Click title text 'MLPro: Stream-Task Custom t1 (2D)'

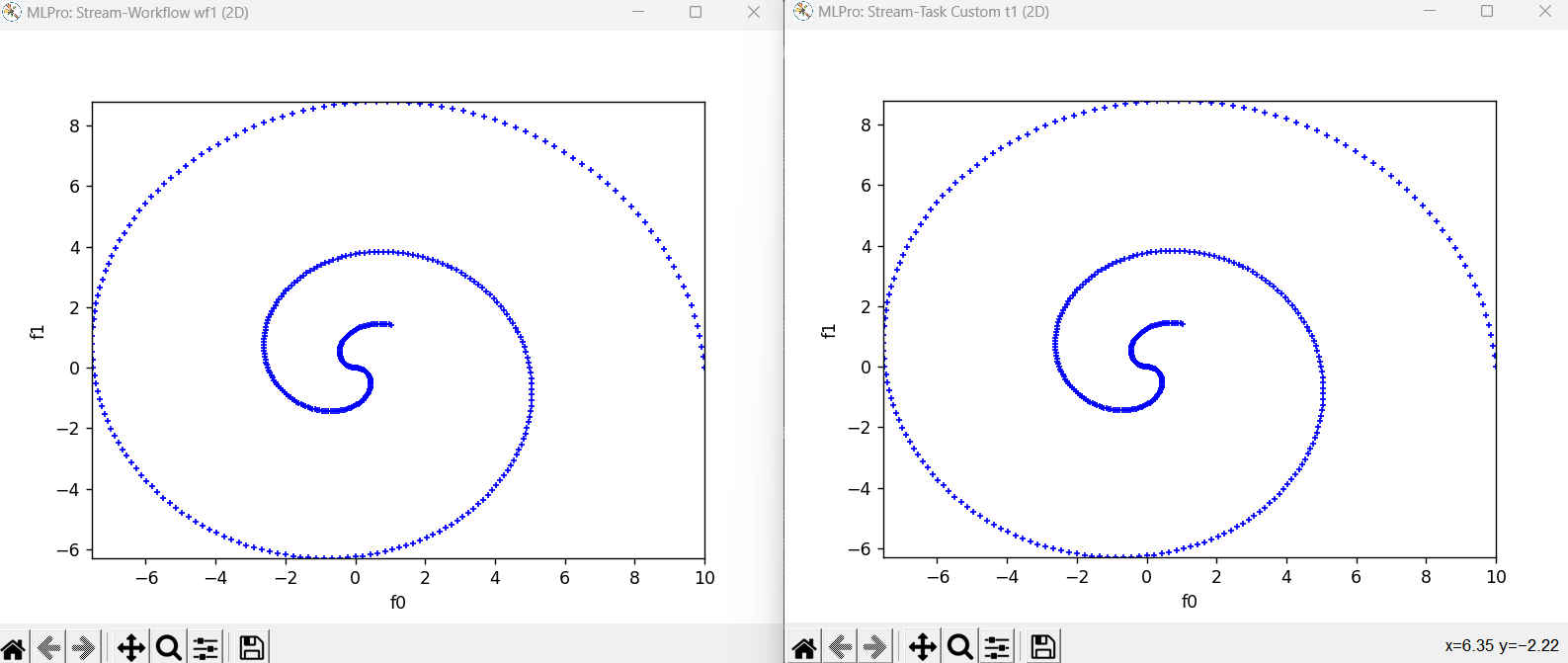pos(934,13)
